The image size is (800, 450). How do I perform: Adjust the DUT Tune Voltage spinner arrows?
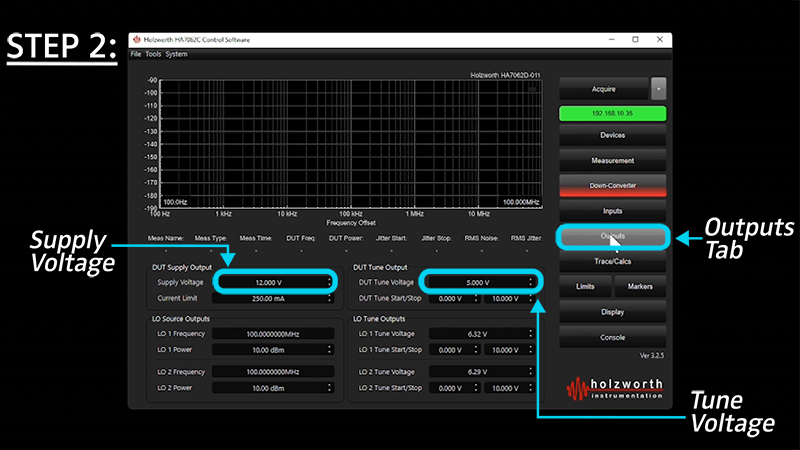[531, 282]
